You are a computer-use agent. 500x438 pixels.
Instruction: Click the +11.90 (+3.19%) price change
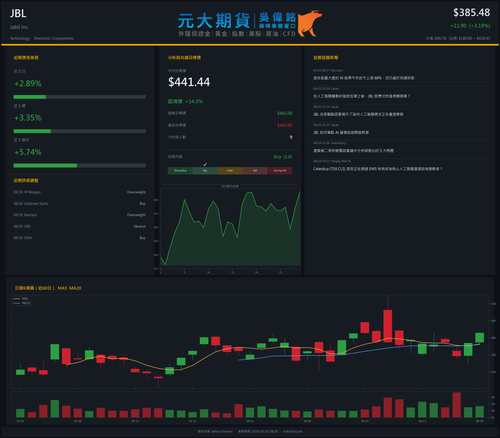pos(470,26)
